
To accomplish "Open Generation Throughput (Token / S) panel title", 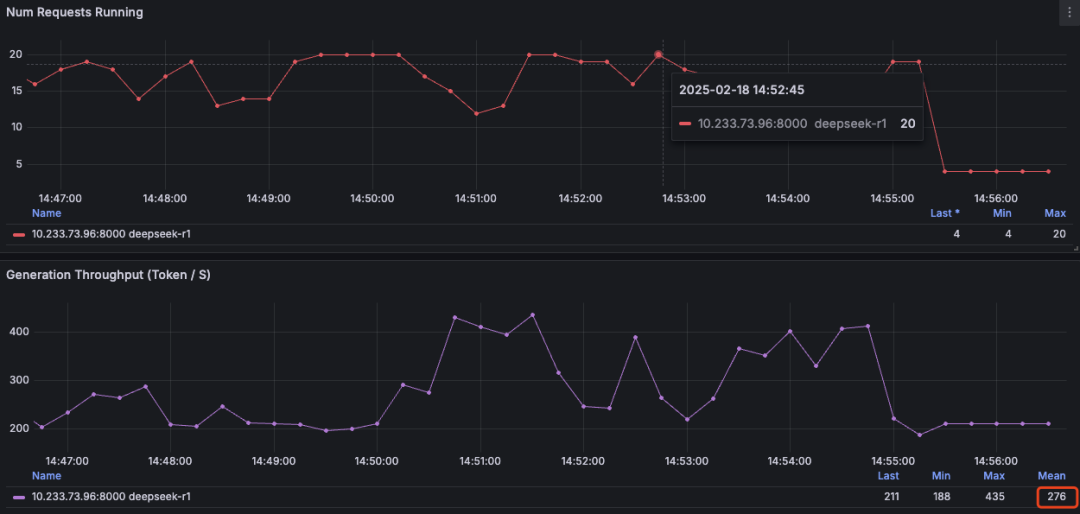I will click(x=108, y=275).
